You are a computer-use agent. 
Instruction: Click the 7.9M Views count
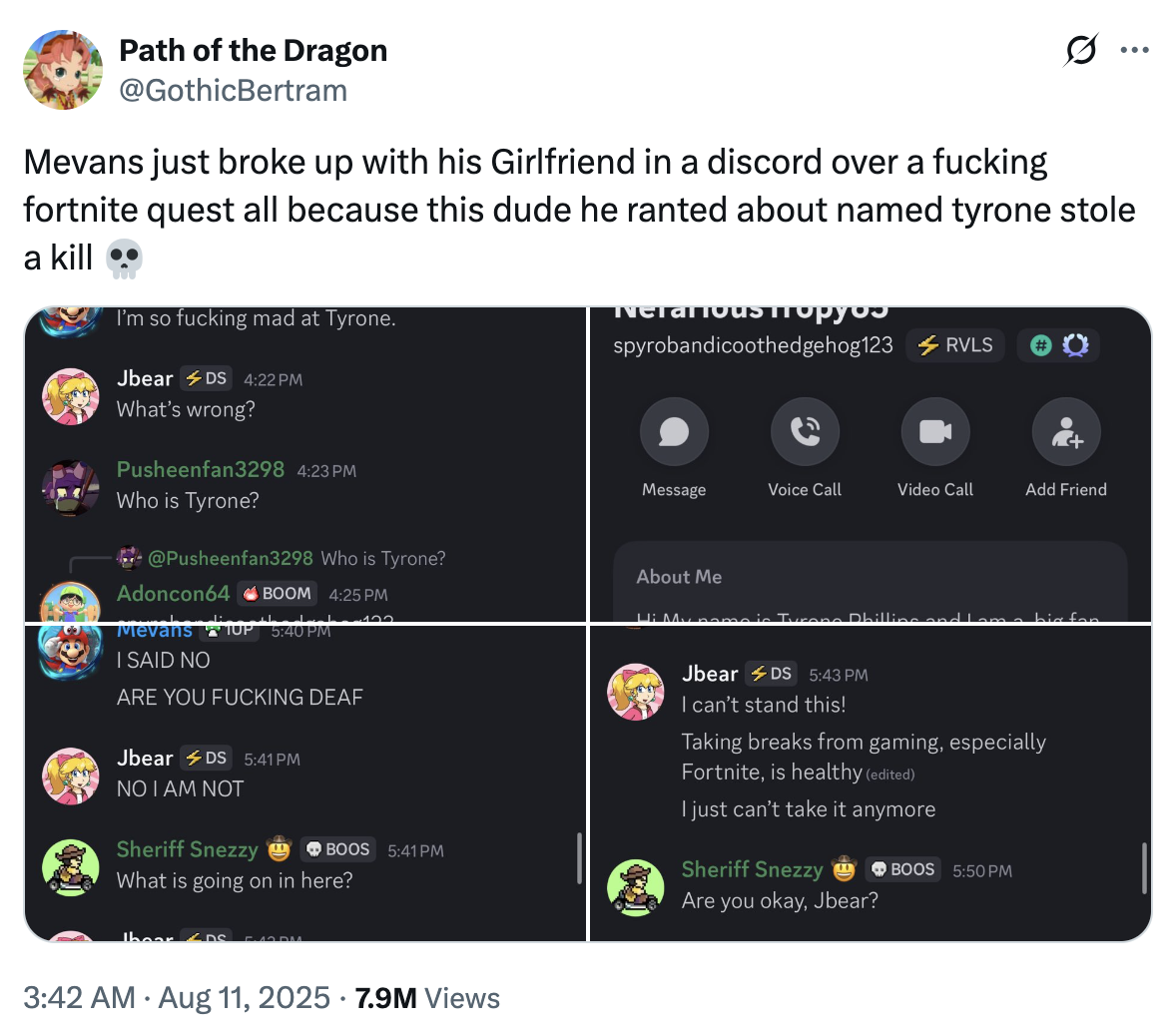pos(427,997)
